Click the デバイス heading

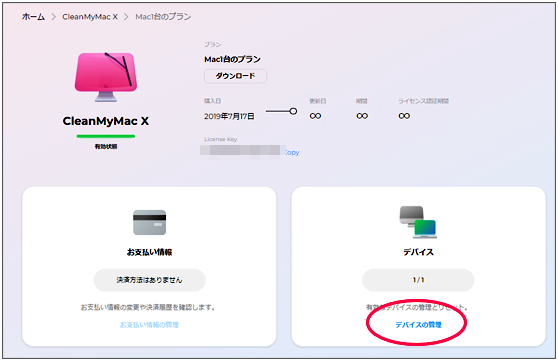click(418, 252)
